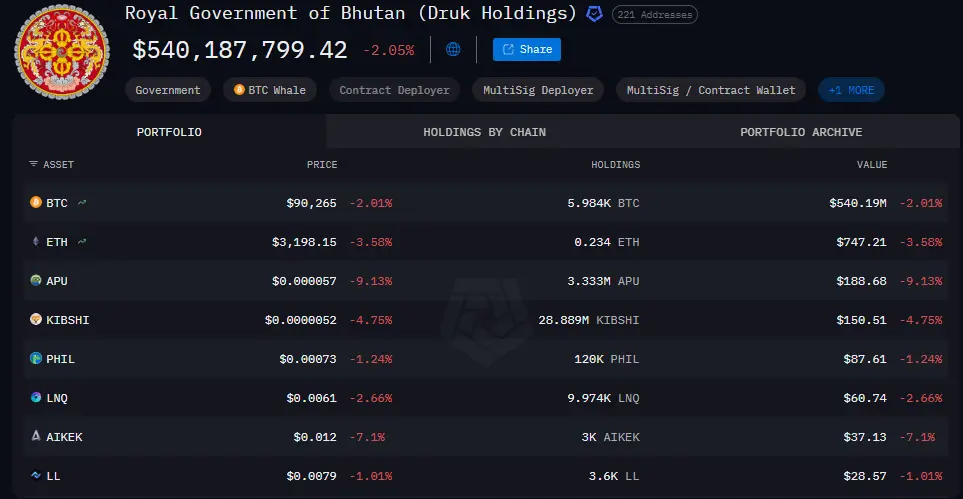Open the ETH price chart icon
The height and width of the screenshot is (499, 963).
click(82, 242)
